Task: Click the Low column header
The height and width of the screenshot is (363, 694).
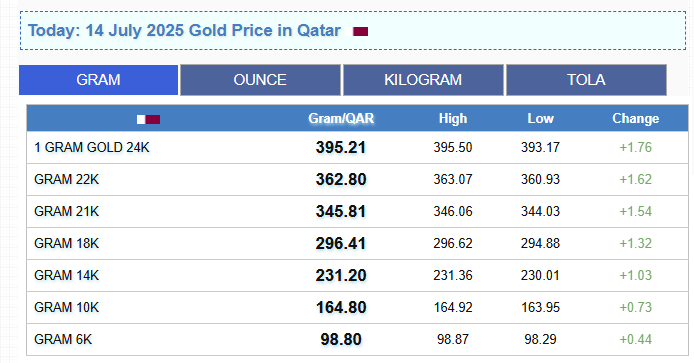Action: coord(540,118)
